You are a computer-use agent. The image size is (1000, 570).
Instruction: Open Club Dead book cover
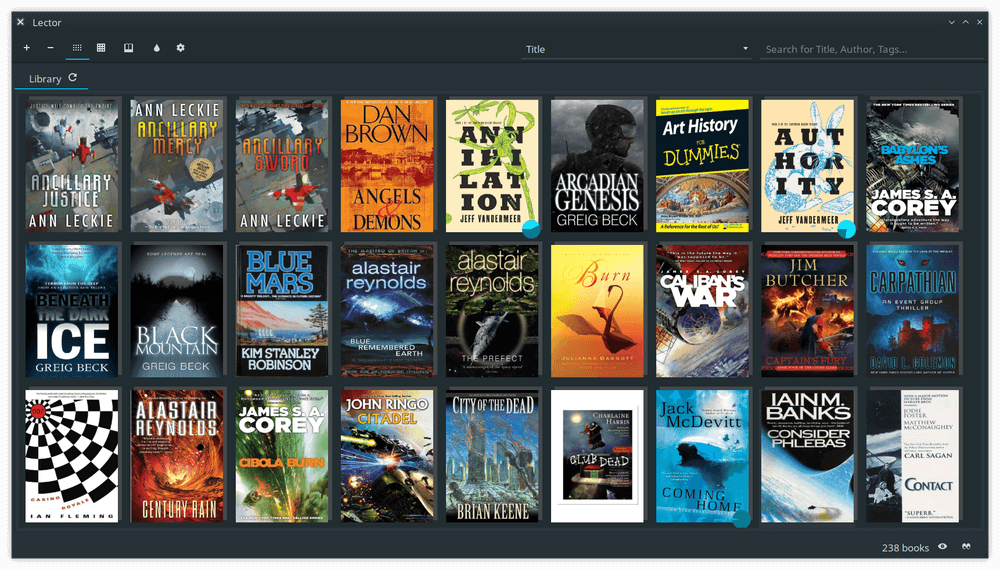click(x=597, y=457)
